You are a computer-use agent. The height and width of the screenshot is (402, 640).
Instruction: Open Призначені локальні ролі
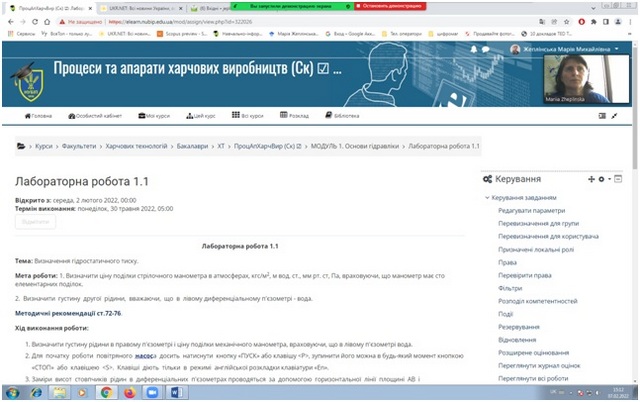[x=536, y=249]
